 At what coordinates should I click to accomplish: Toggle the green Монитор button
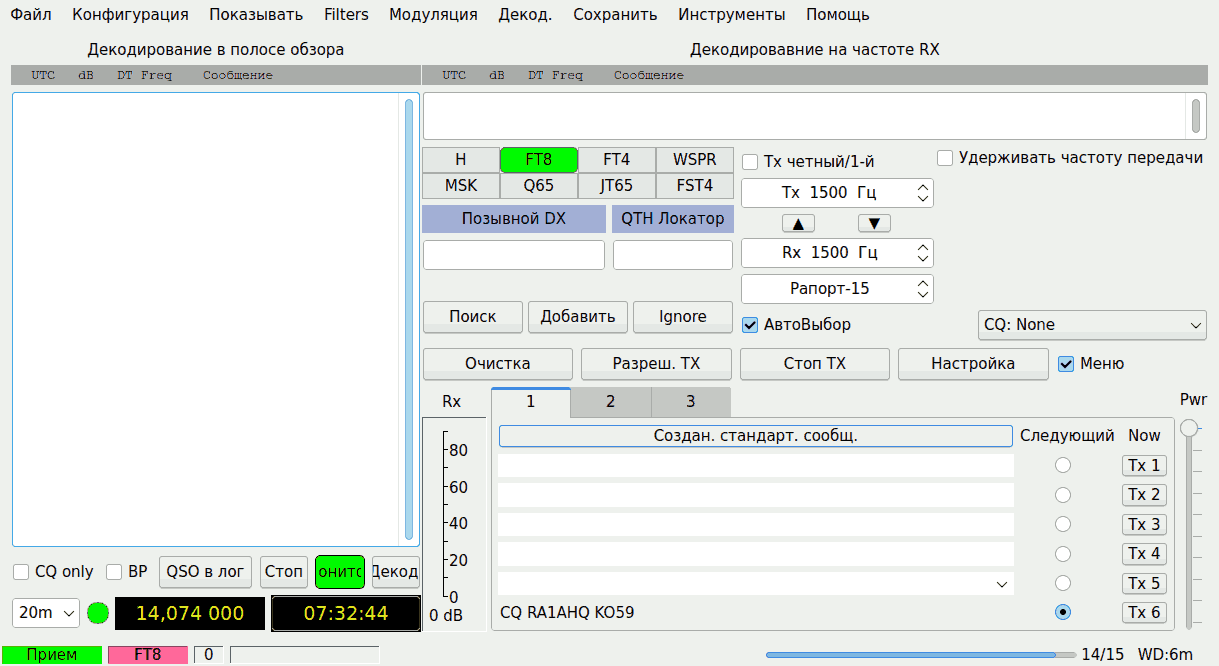[340, 572]
